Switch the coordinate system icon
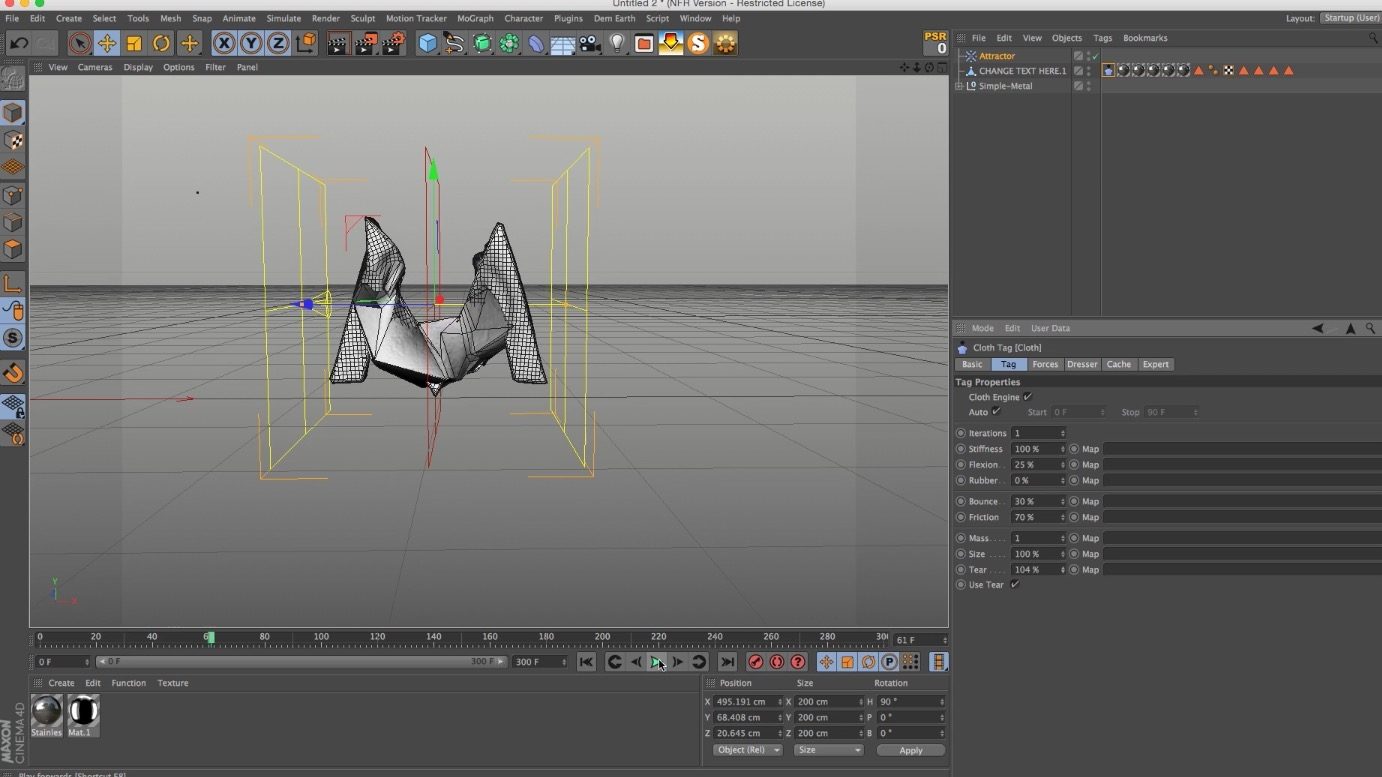This screenshot has width=1382, height=777. click(x=306, y=43)
